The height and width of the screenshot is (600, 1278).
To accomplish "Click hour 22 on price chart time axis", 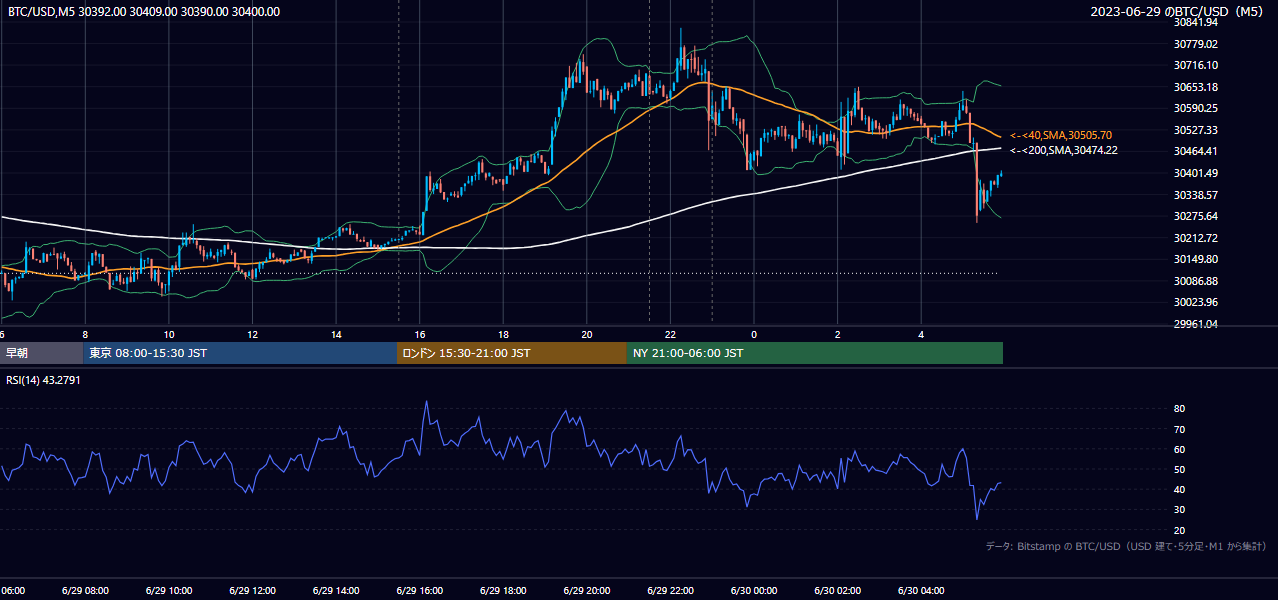I will pos(670,335).
